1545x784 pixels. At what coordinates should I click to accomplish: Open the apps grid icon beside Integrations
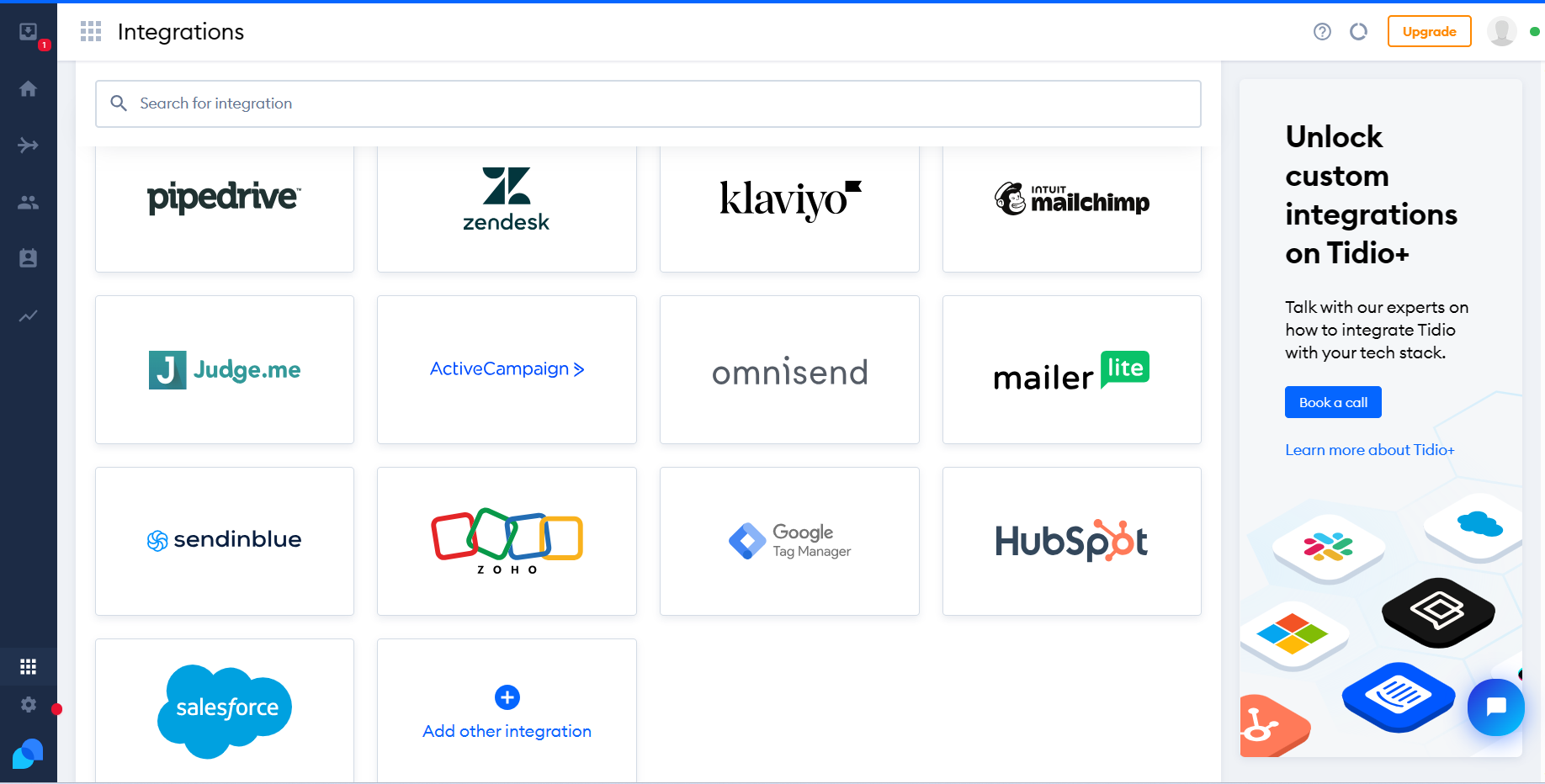[x=91, y=32]
